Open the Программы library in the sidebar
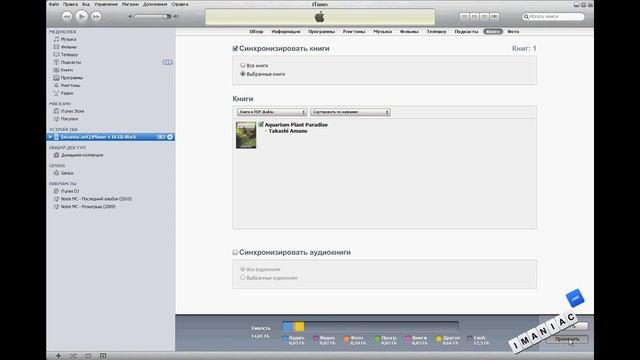 coord(71,78)
